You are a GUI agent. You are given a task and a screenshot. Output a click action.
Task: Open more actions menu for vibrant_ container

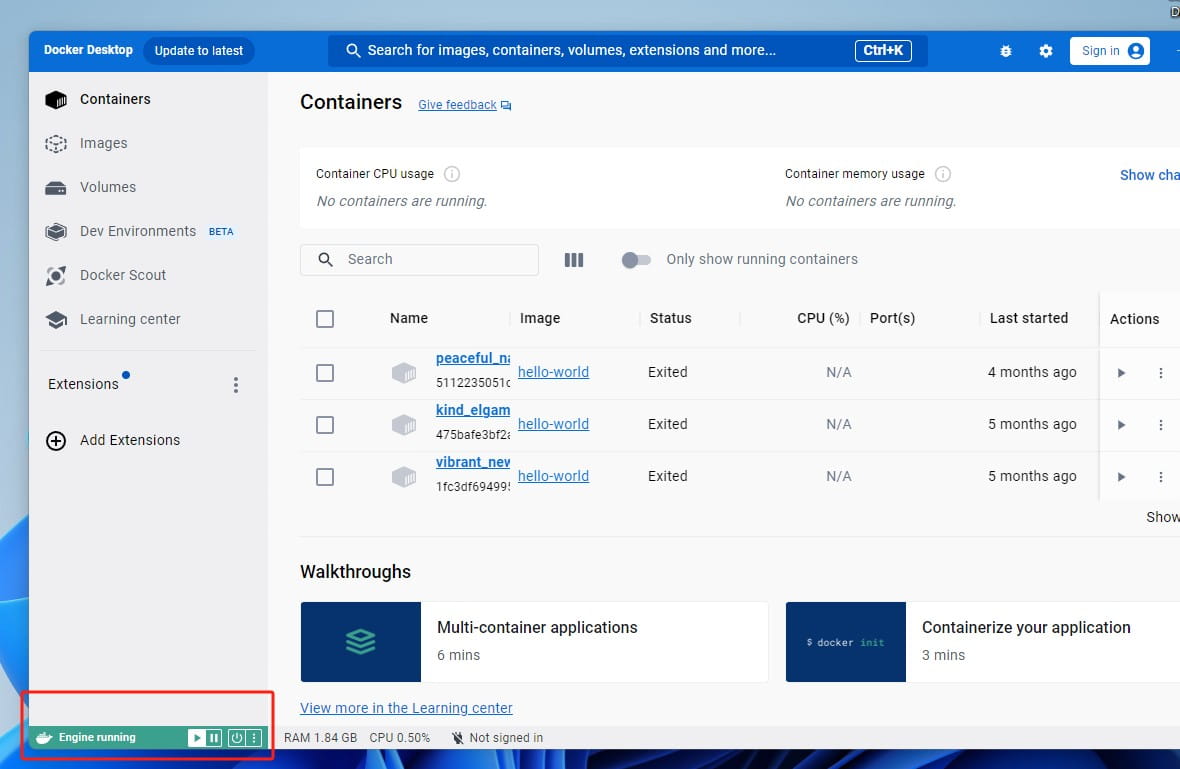coord(1161,477)
